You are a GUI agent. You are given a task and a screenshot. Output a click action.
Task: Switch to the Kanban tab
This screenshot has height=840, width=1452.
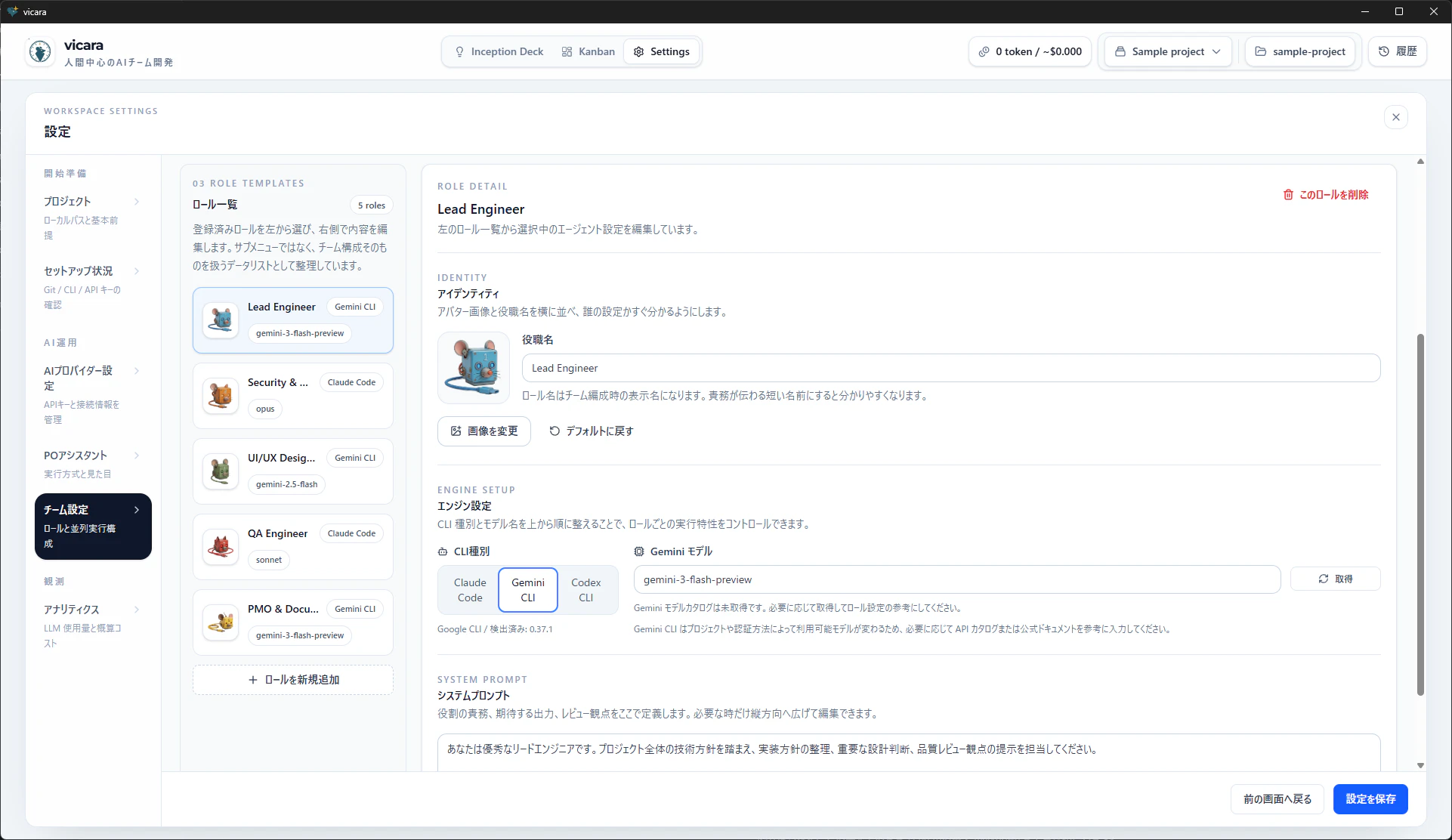(x=588, y=51)
